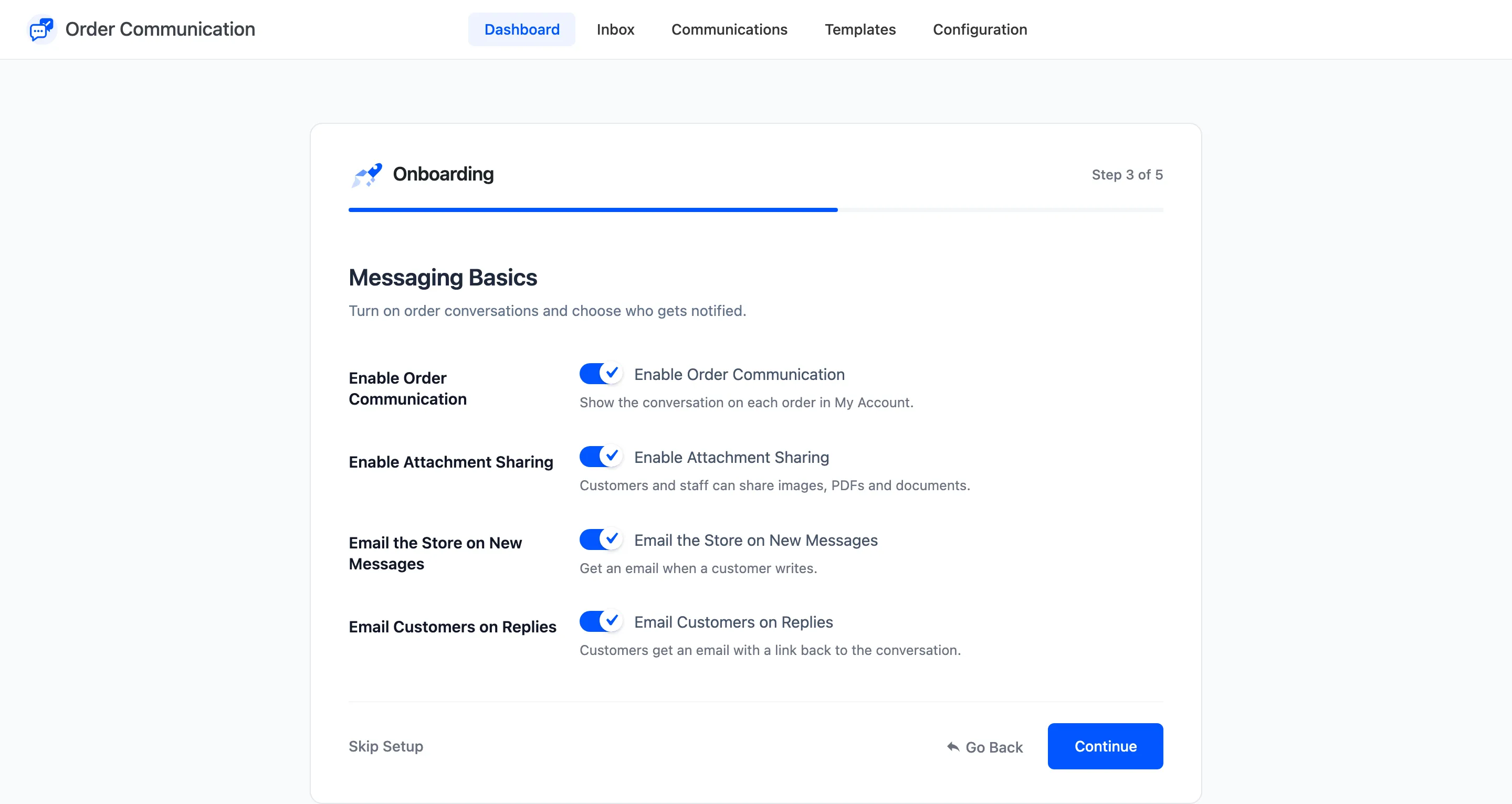1512x804 pixels.
Task: Click the 'Enable Order Communication' toggle label
Action: click(739, 374)
